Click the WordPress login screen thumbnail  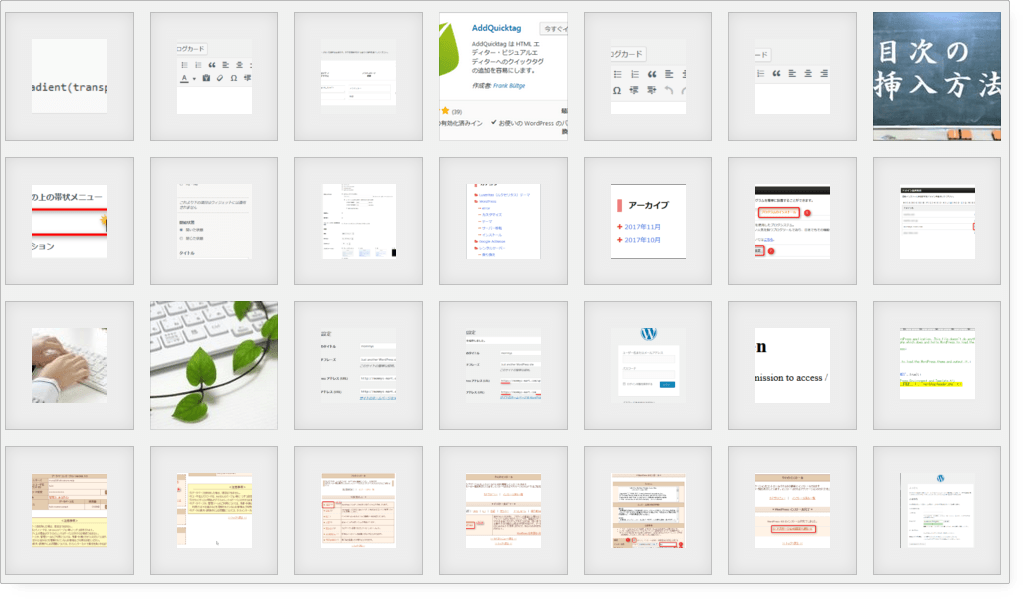[x=648, y=366]
